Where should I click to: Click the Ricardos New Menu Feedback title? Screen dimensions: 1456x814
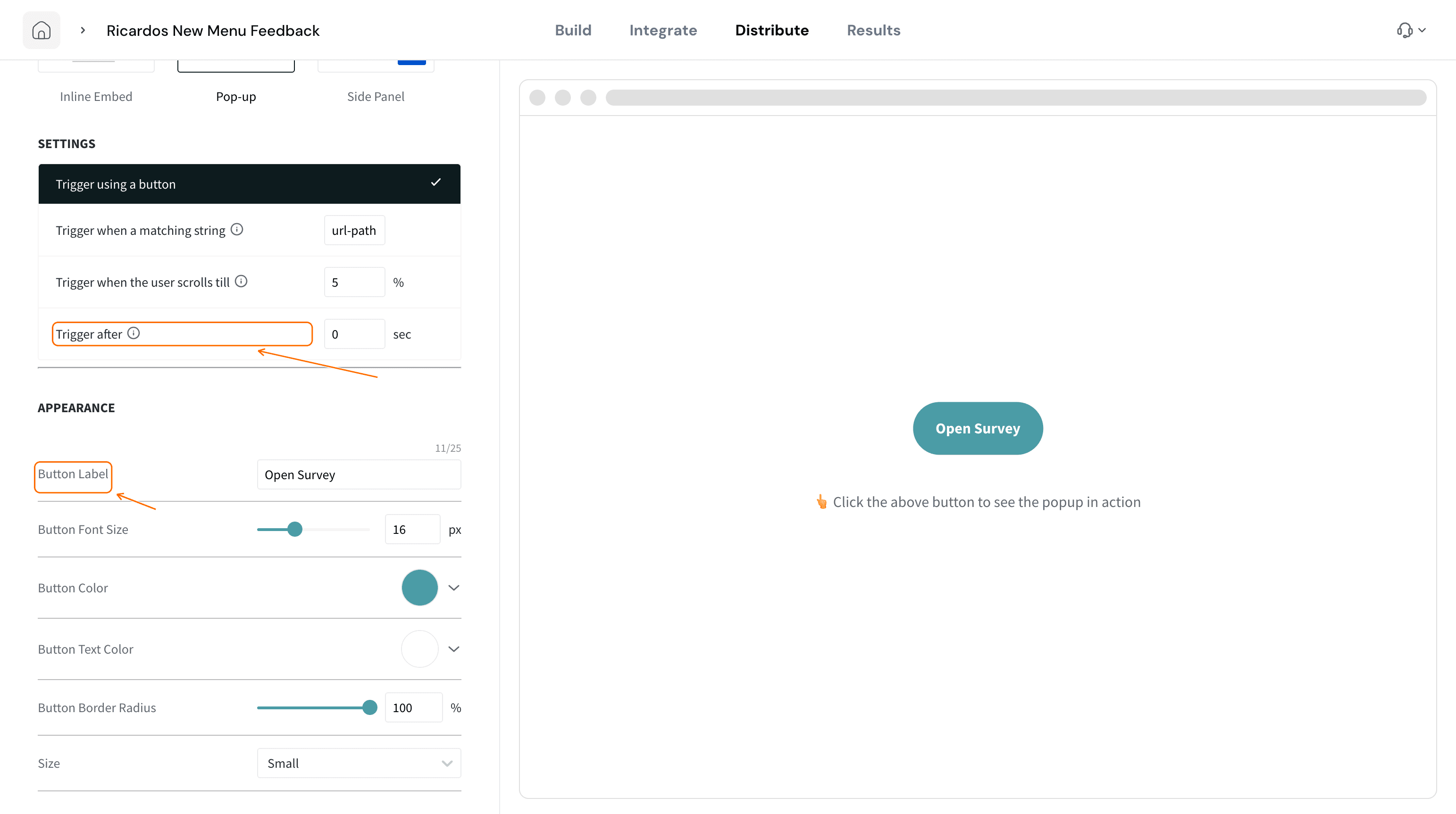[x=213, y=30]
